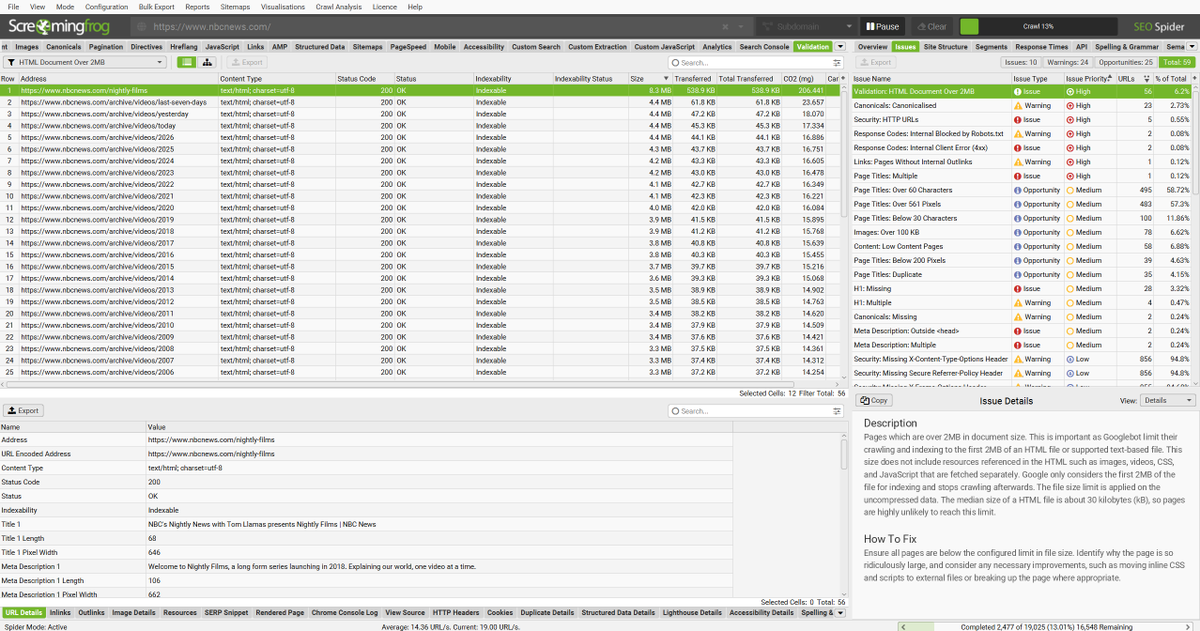1200x631 pixels.
Task: Click status bar left scroll arrow
Action: tap(903, 626)
